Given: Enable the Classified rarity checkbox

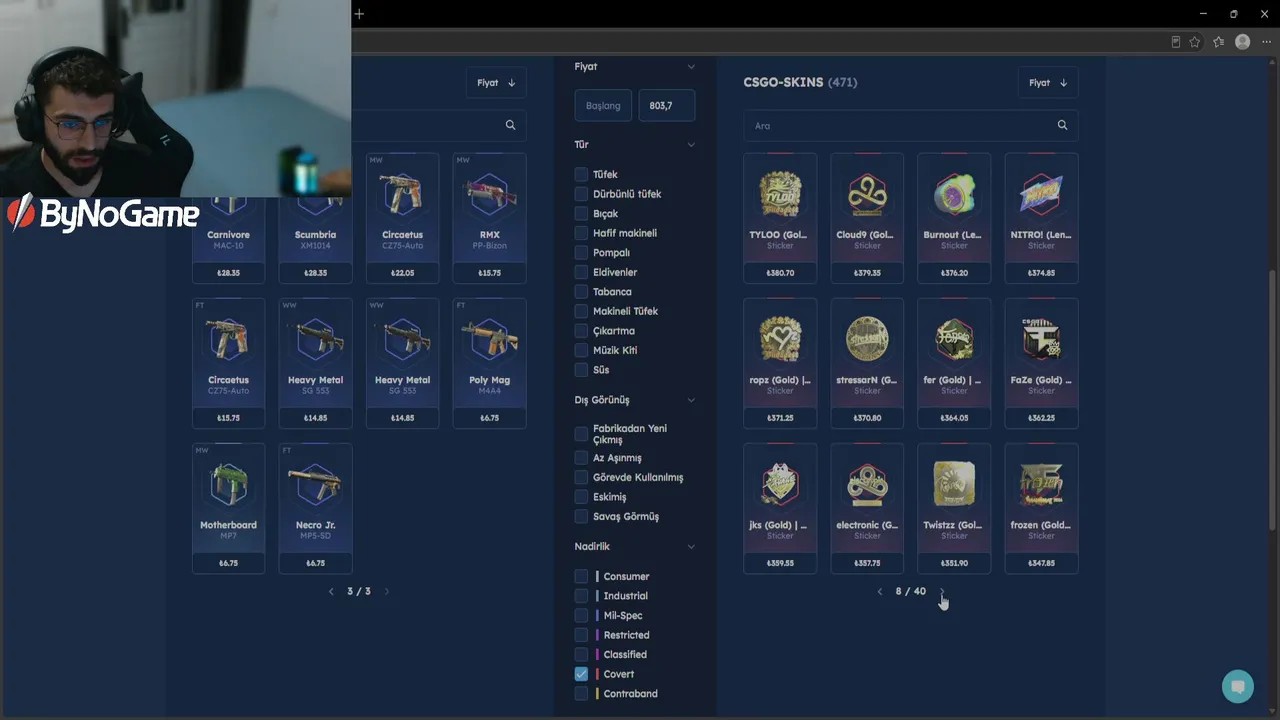Looking at the screenshot, I should tap(581, 654).
